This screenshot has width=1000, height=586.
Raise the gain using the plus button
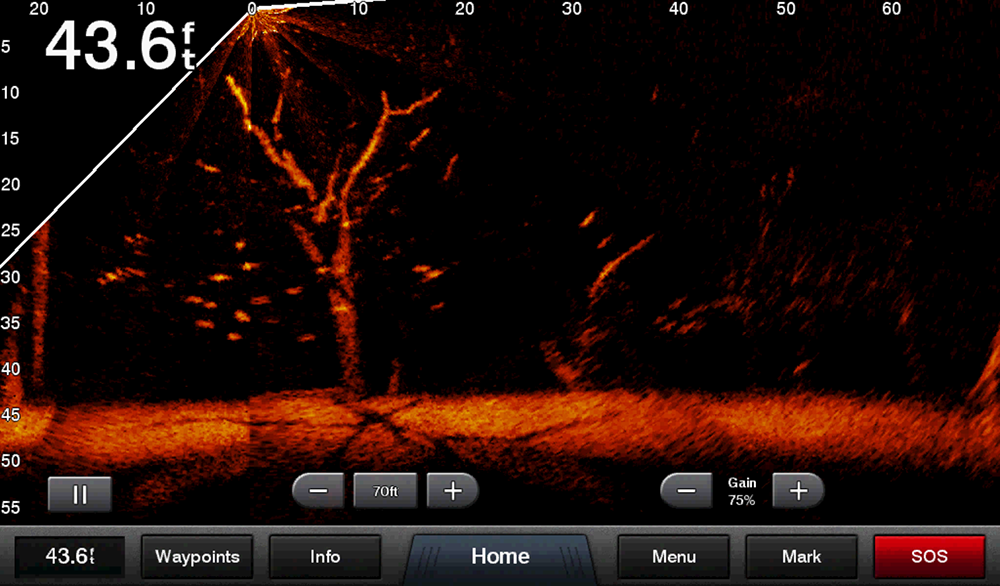[797, 491]
